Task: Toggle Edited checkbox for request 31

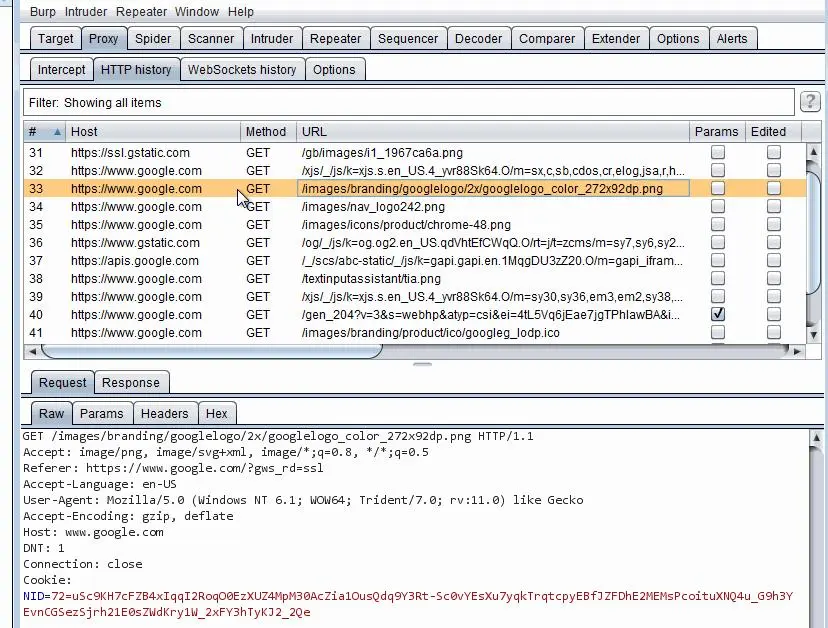Action: pos(774,153)
